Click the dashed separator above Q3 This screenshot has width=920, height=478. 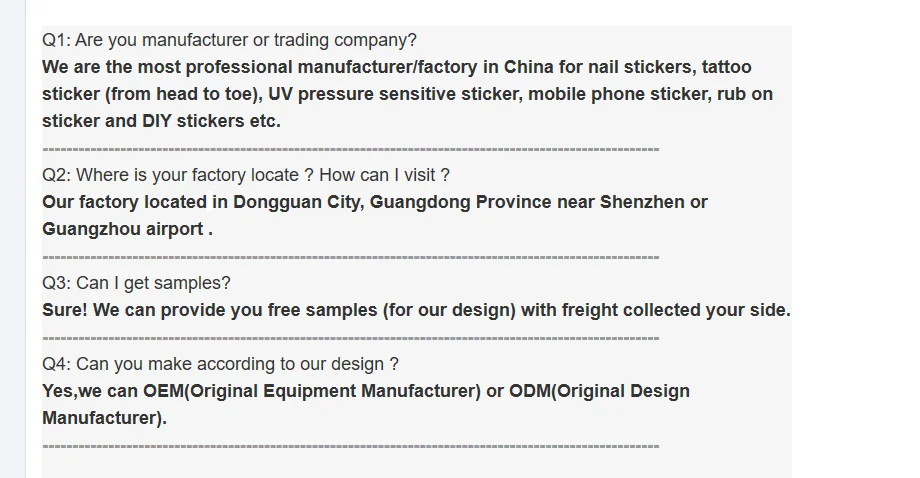click(350, 257)
